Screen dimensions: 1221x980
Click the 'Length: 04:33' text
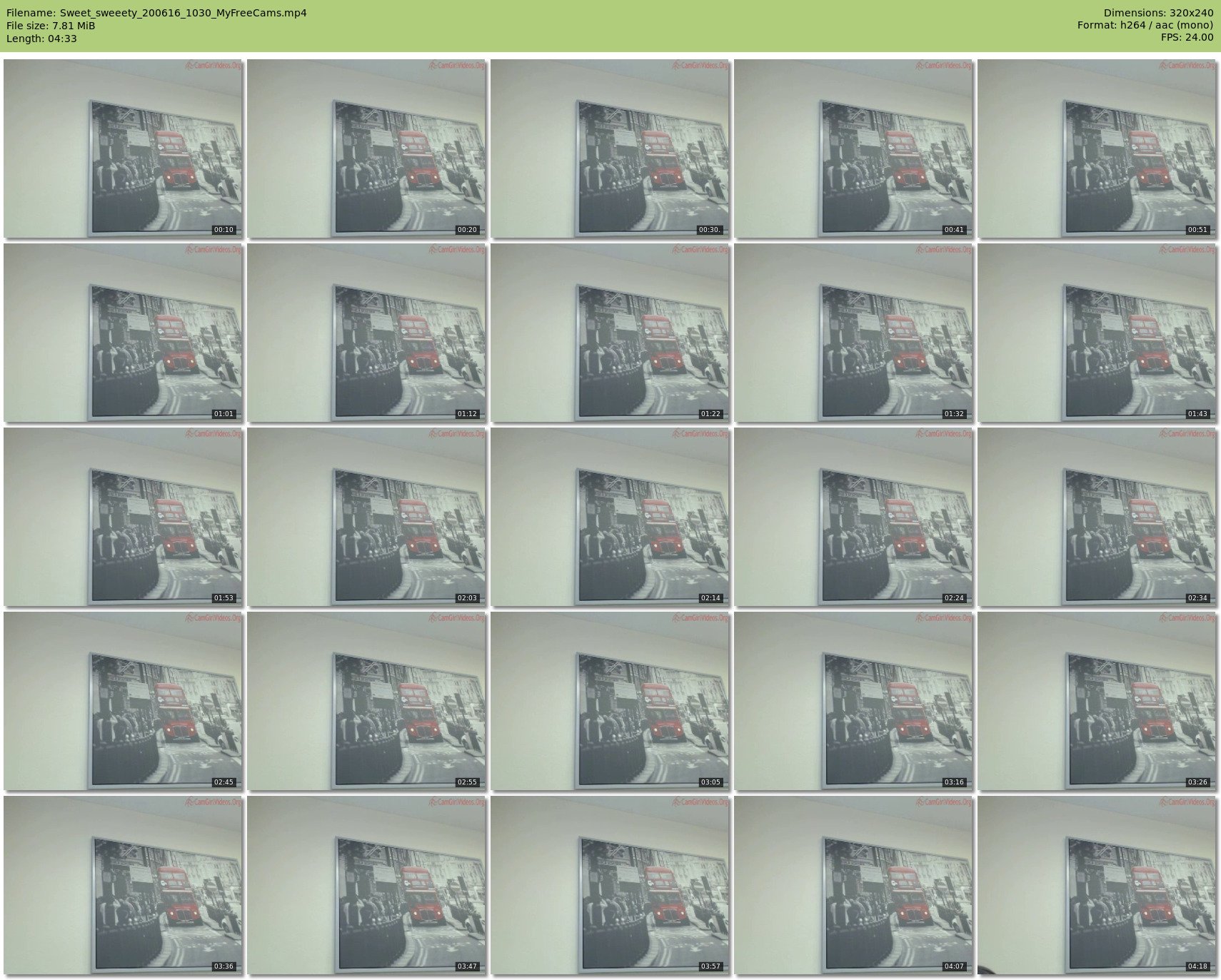pyautogui.click(x=41, y=39)
